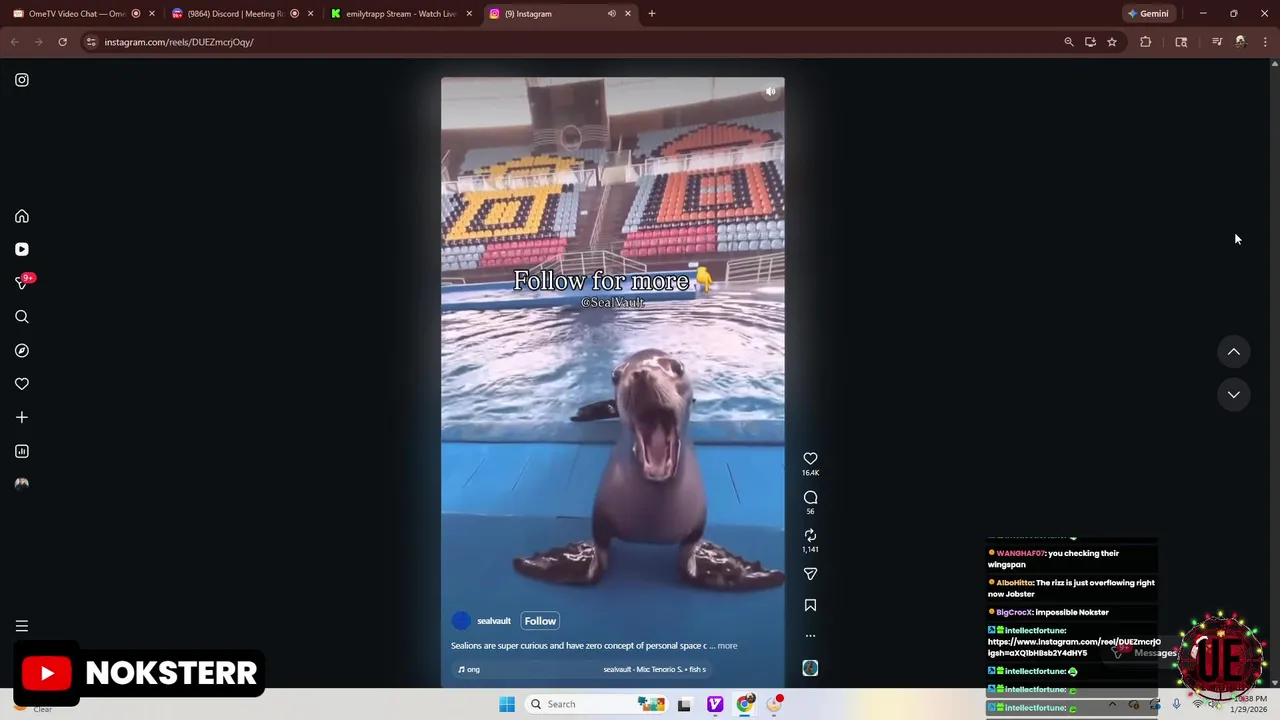Go to Instagram Home via sidebar
1280x720 pixels.
tap(22, 216)
